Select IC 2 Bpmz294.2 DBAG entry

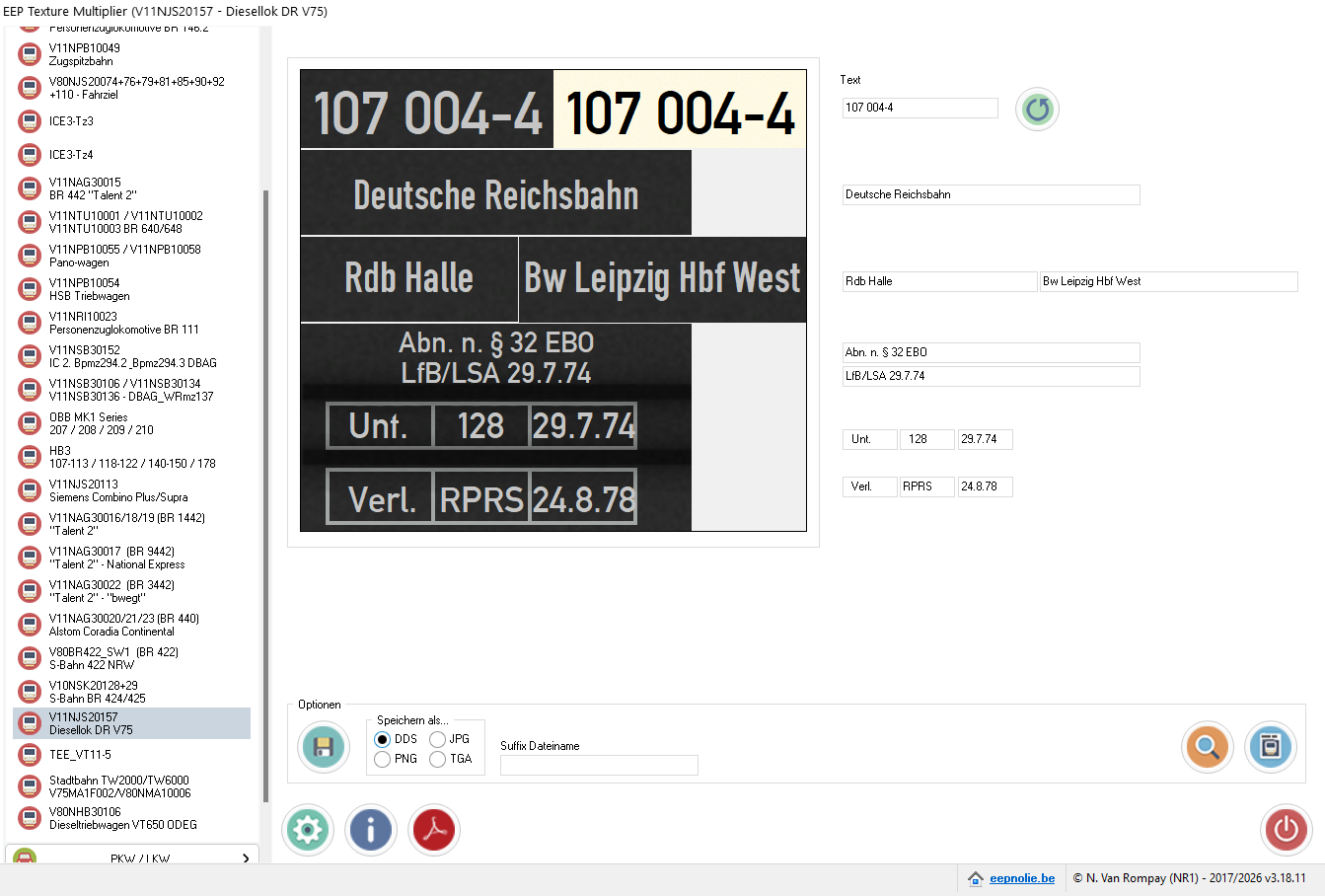[x=131, y=356]
